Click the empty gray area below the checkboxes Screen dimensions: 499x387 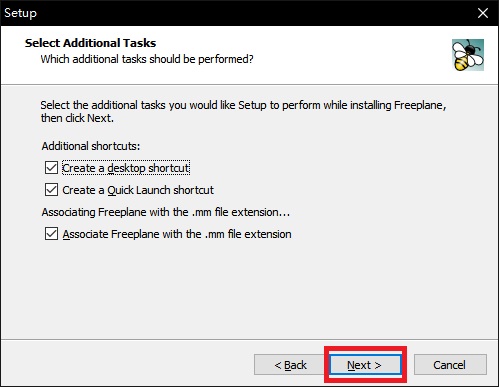coord(249,290)
